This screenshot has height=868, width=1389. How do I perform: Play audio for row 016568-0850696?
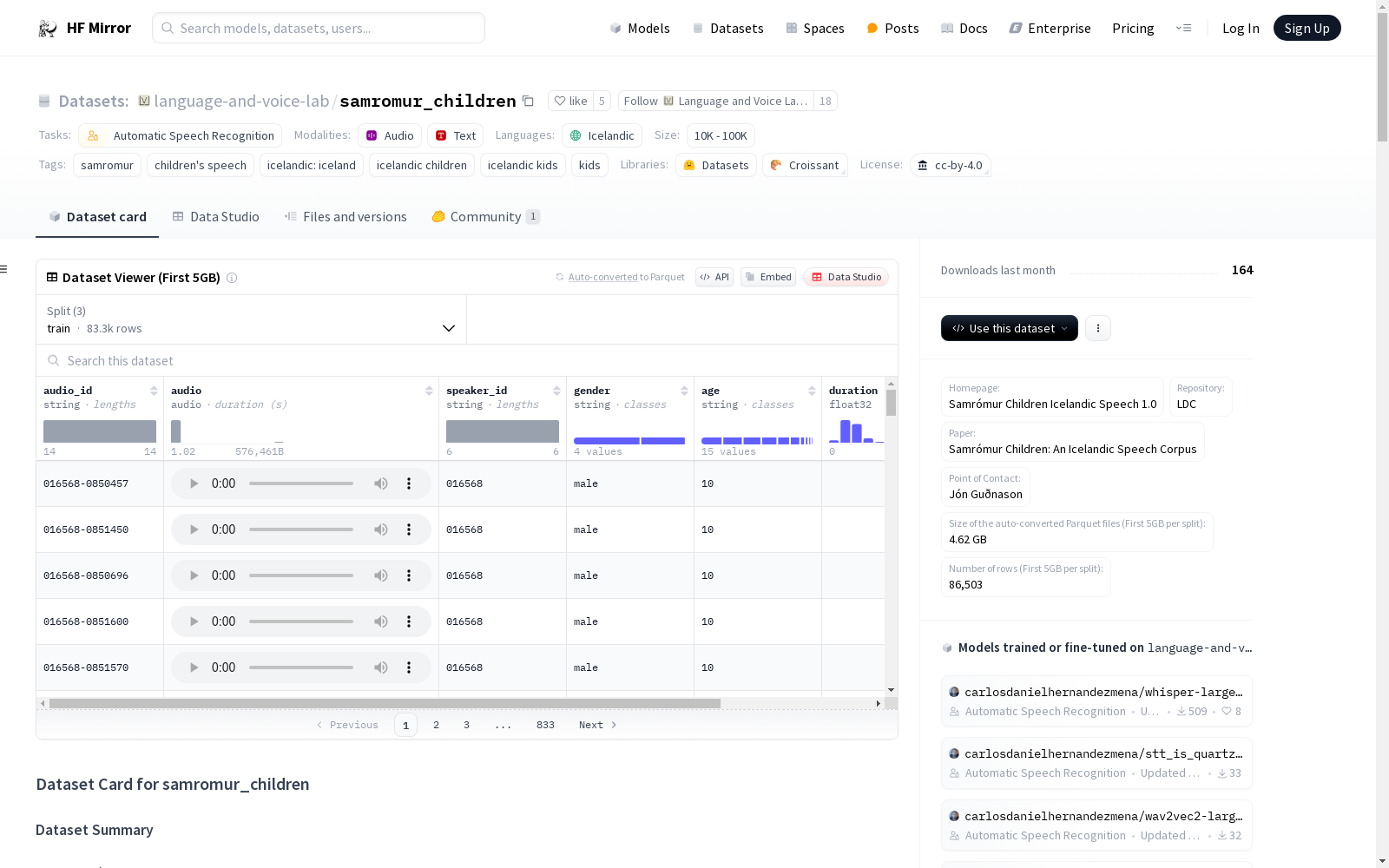tap(194, 575)
